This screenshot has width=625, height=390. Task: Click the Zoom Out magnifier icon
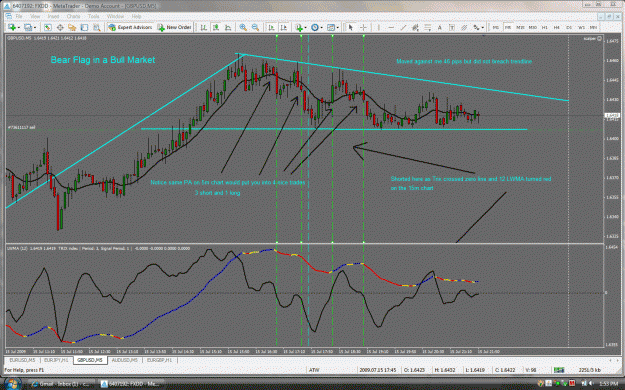[256, 27]
